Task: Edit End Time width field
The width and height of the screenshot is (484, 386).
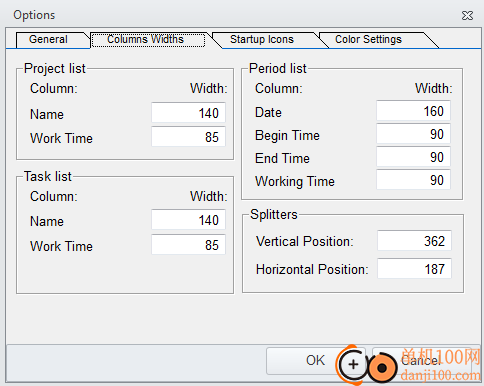Action: (413, 157)
